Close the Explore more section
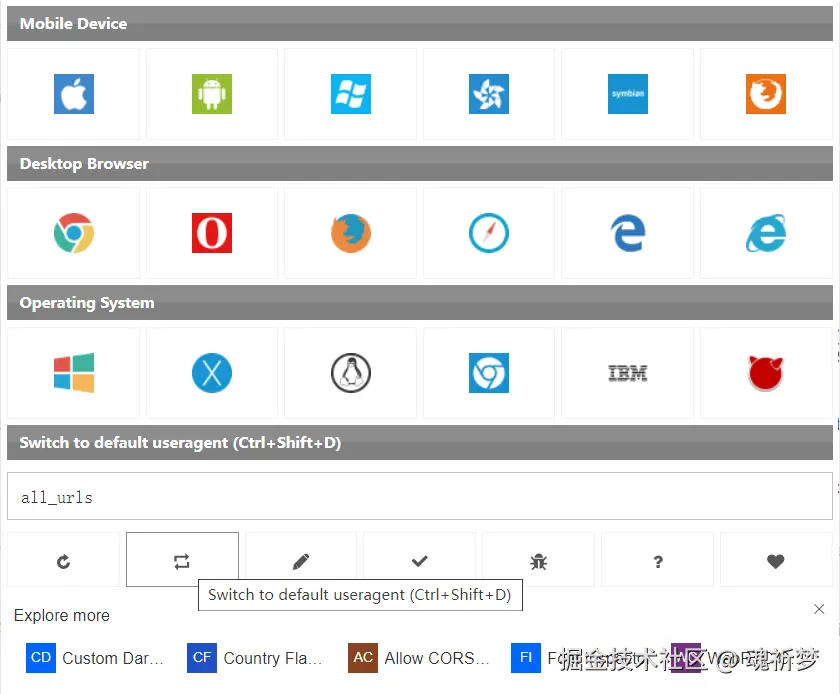This screenshot has width=840, height=694. coord(819,609)
